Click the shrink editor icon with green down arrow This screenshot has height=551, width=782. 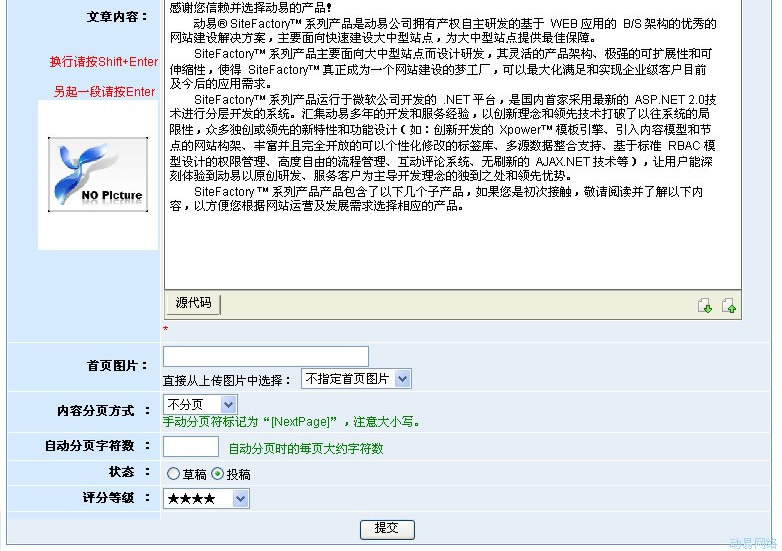point(705,305)
